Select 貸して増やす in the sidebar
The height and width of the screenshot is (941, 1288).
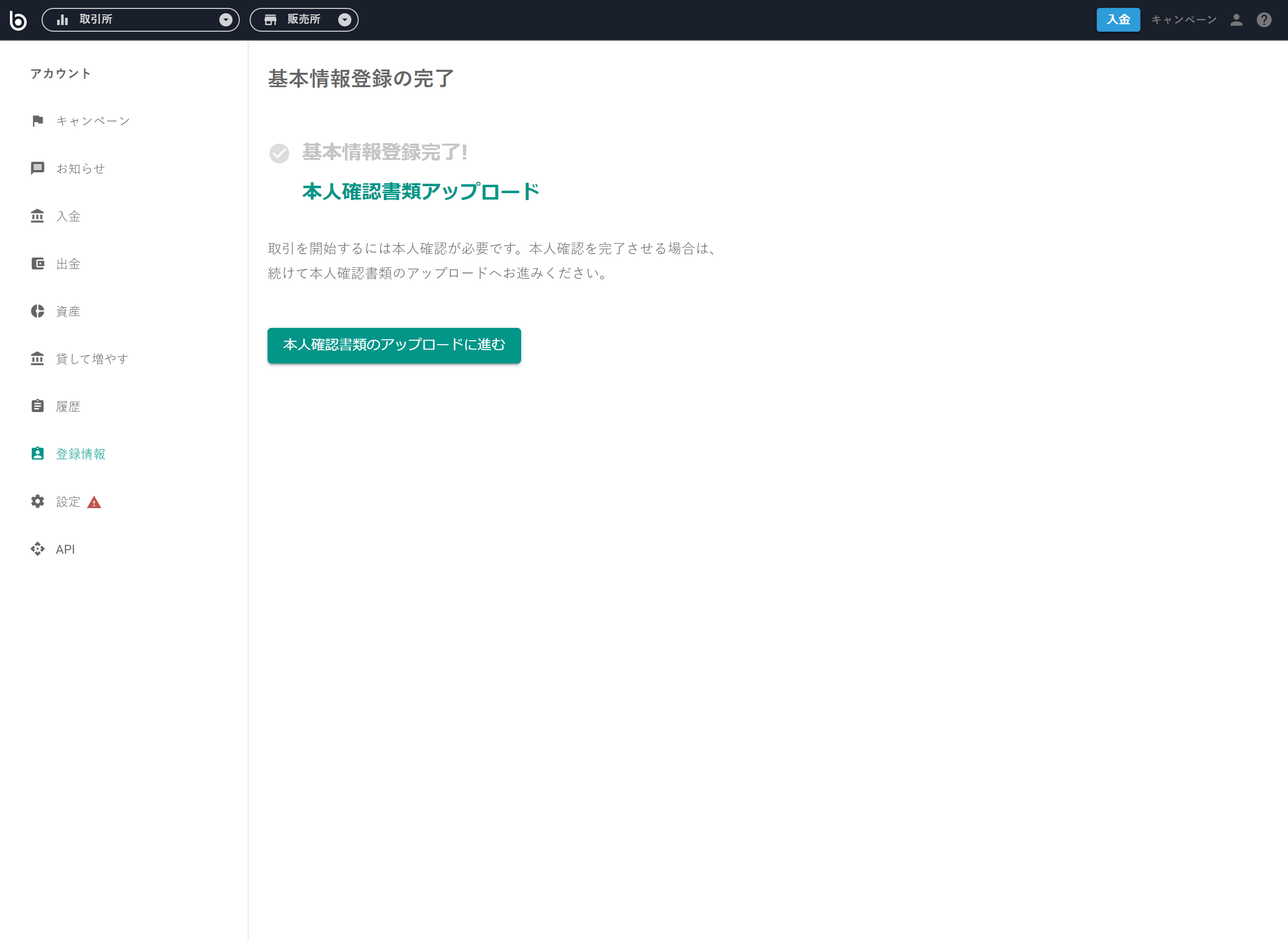coord(92,359)
